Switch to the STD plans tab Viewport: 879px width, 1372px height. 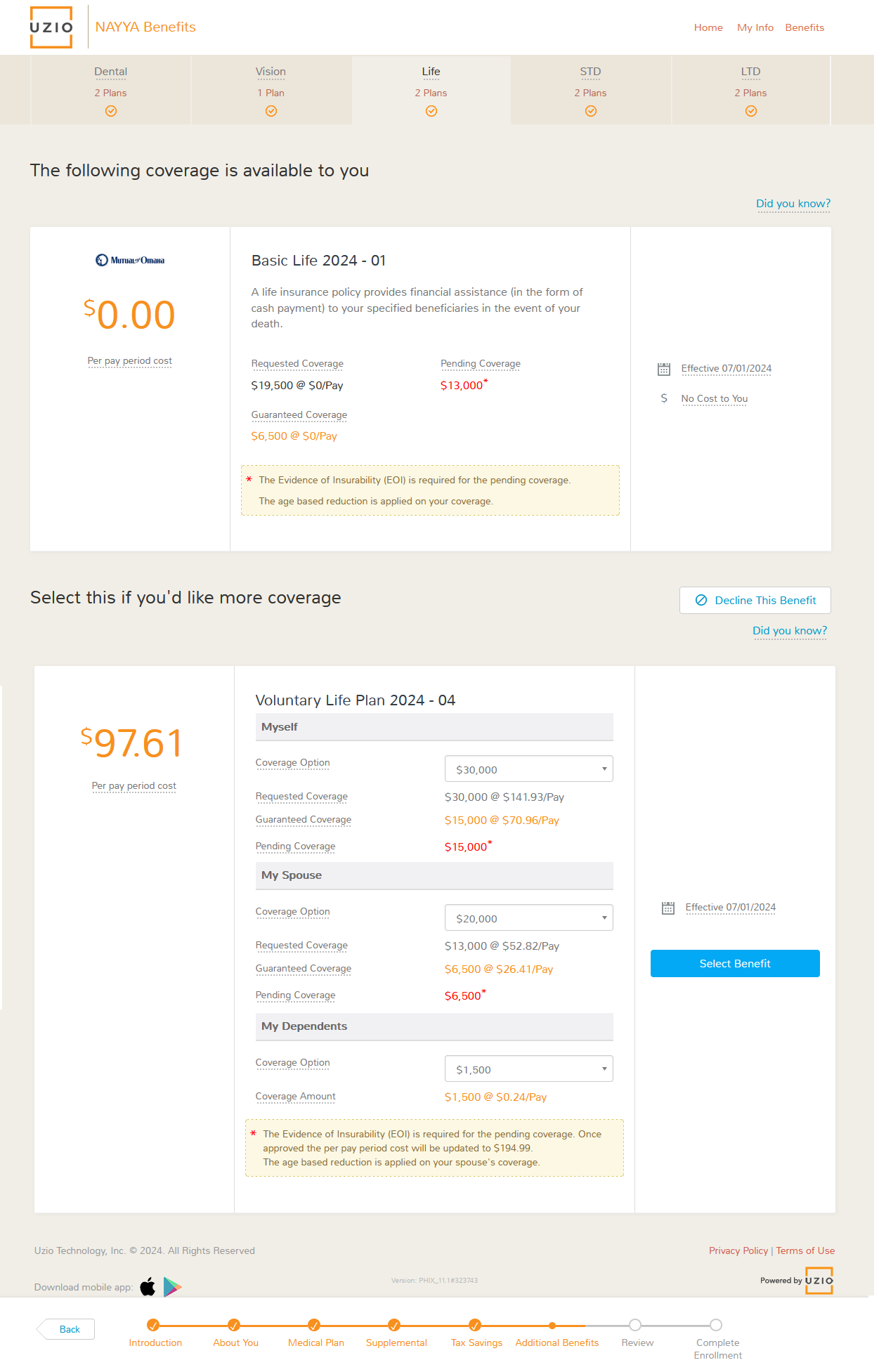coord(591,91)
